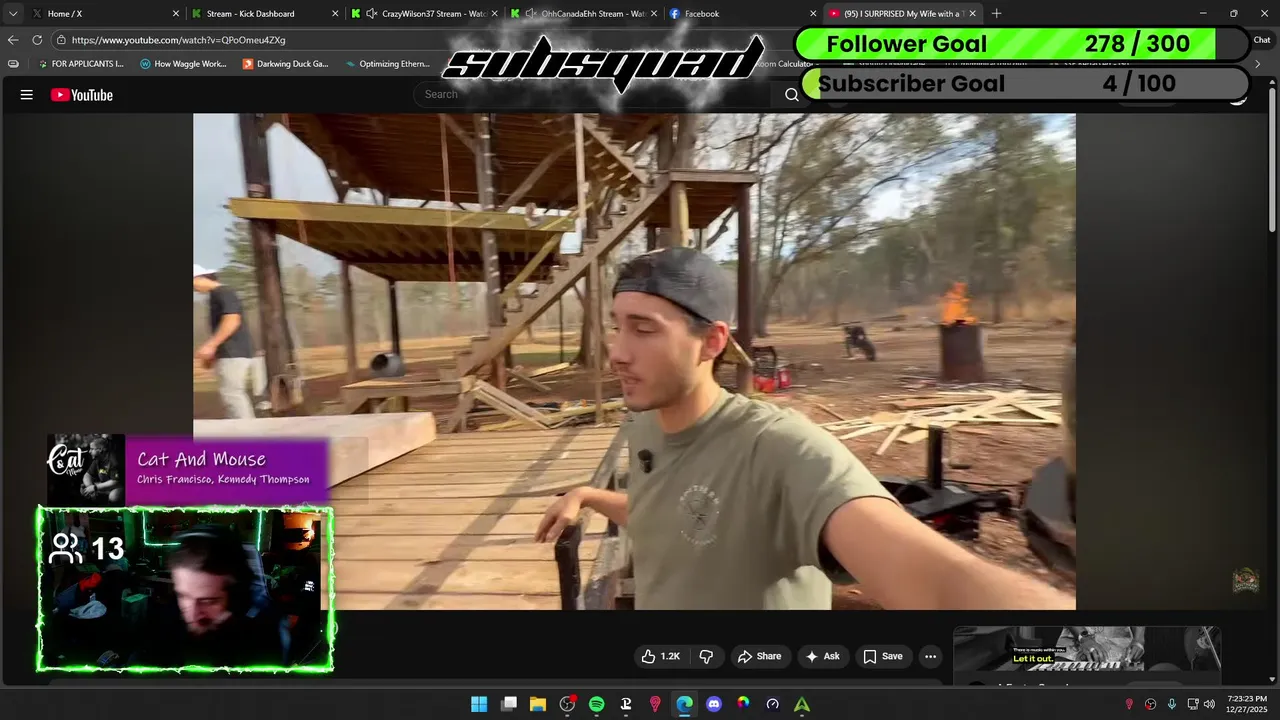Open the 'Darkwing Duck Ga...' bookmark
This screenshot has height=720, width=1280.
coord(285,64)
